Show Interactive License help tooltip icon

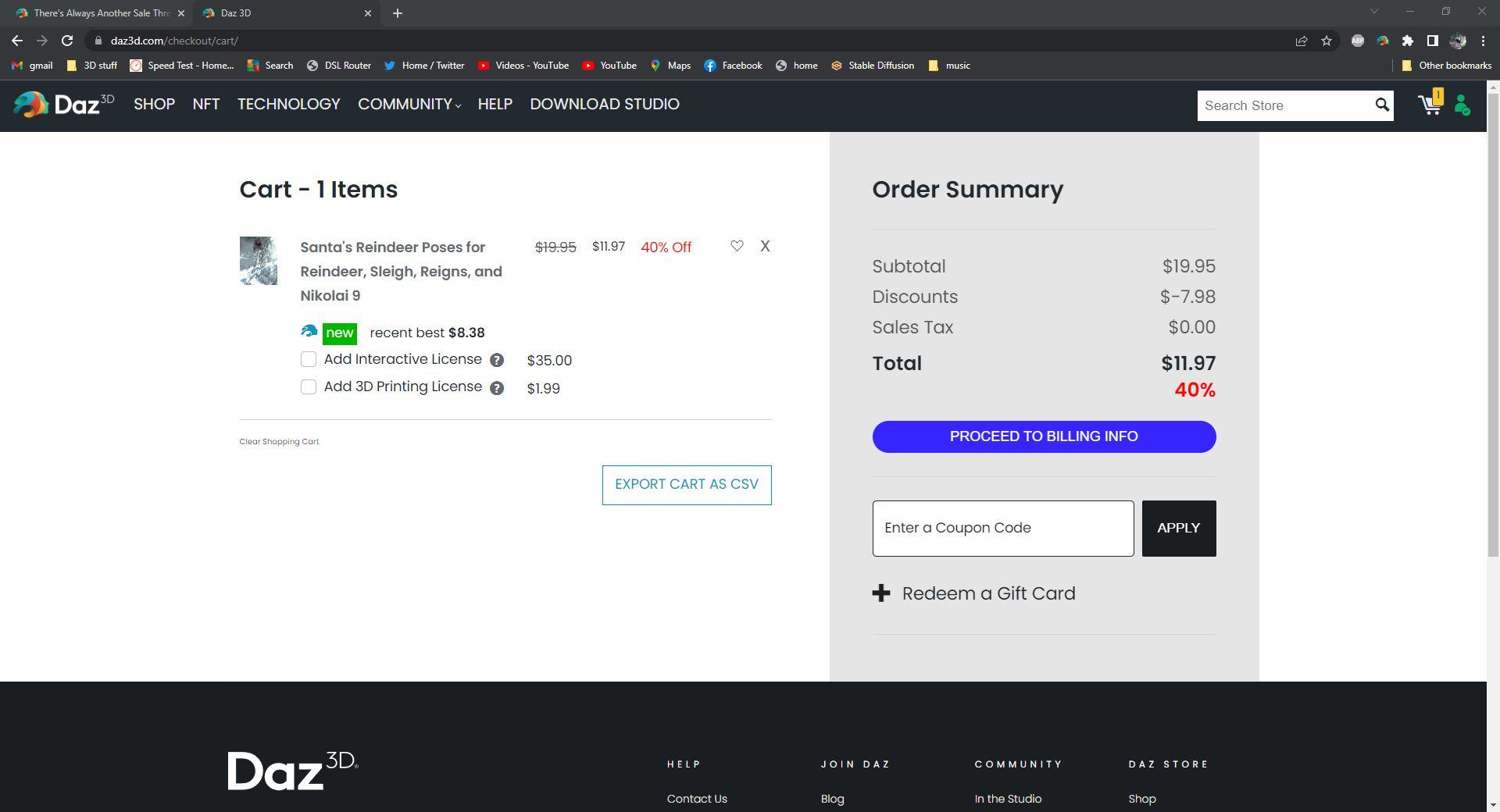tap(497, 360)
